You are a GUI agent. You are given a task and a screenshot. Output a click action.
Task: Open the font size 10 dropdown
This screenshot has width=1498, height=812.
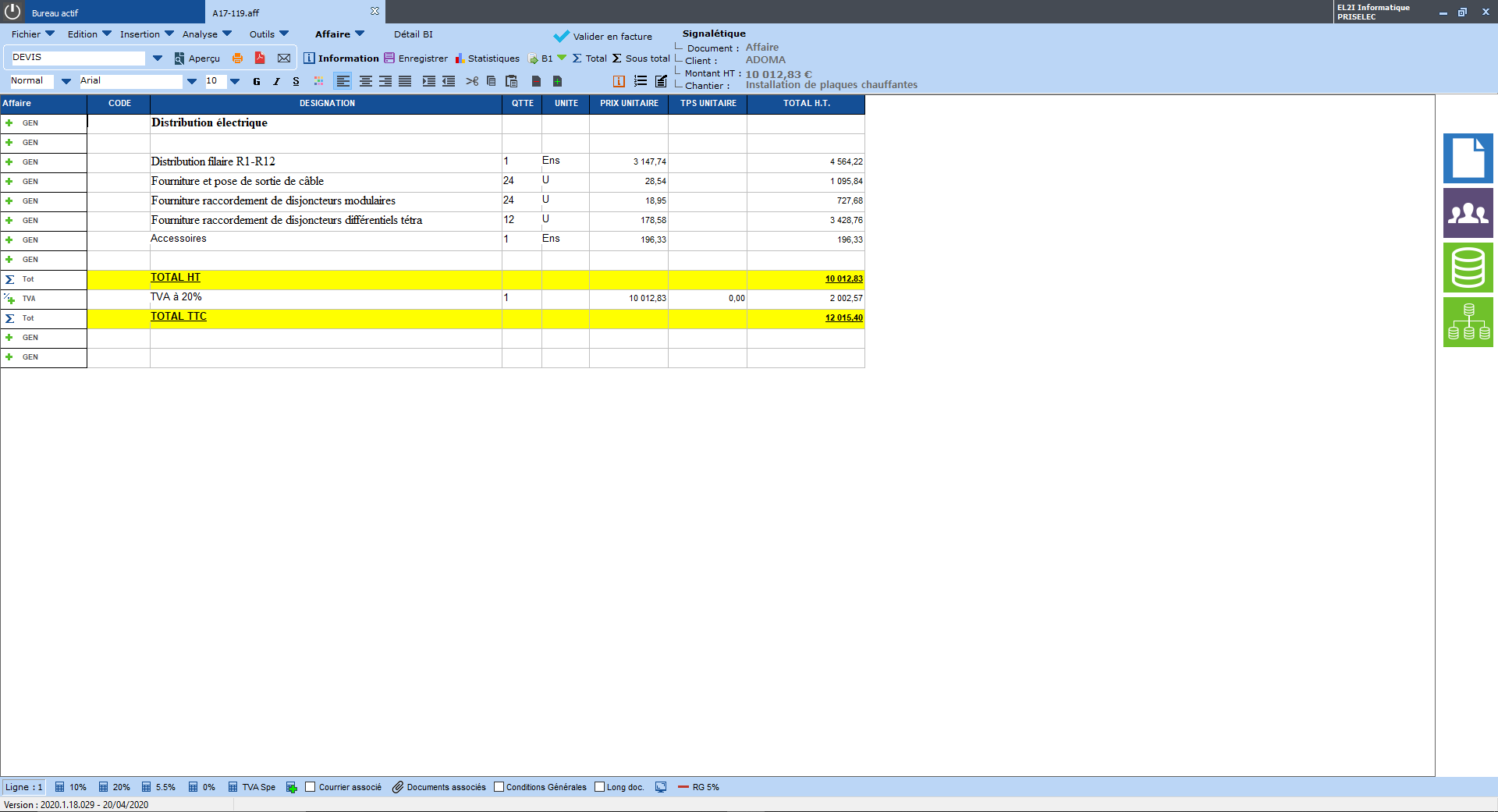235,81
